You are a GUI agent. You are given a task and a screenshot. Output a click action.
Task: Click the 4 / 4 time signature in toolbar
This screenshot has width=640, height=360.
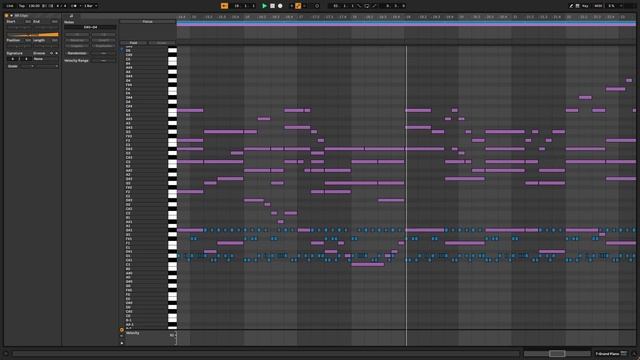pyautogui.click(x=61, y=6)
